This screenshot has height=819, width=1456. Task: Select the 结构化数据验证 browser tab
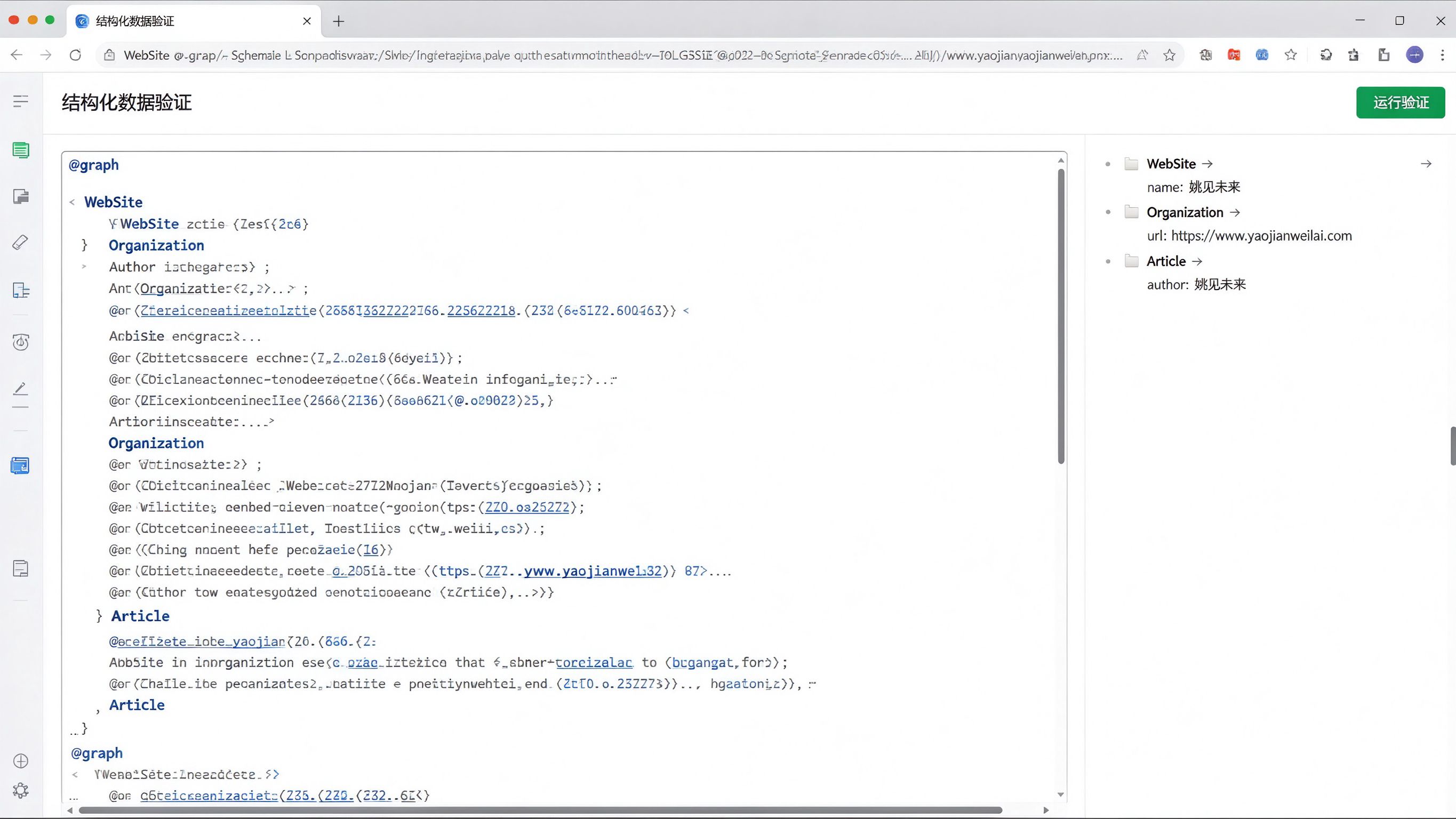pos(194,21)
